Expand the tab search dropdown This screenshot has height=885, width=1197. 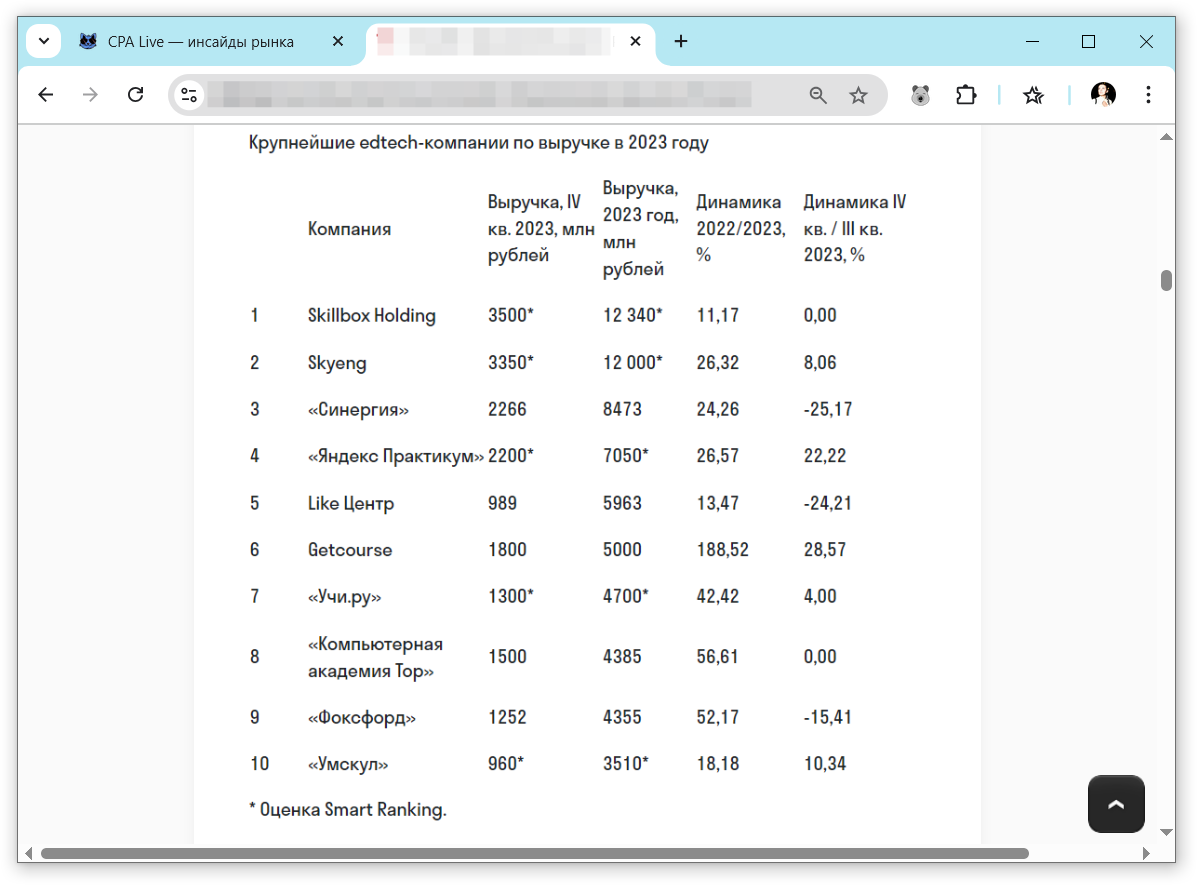pos(43,41)
